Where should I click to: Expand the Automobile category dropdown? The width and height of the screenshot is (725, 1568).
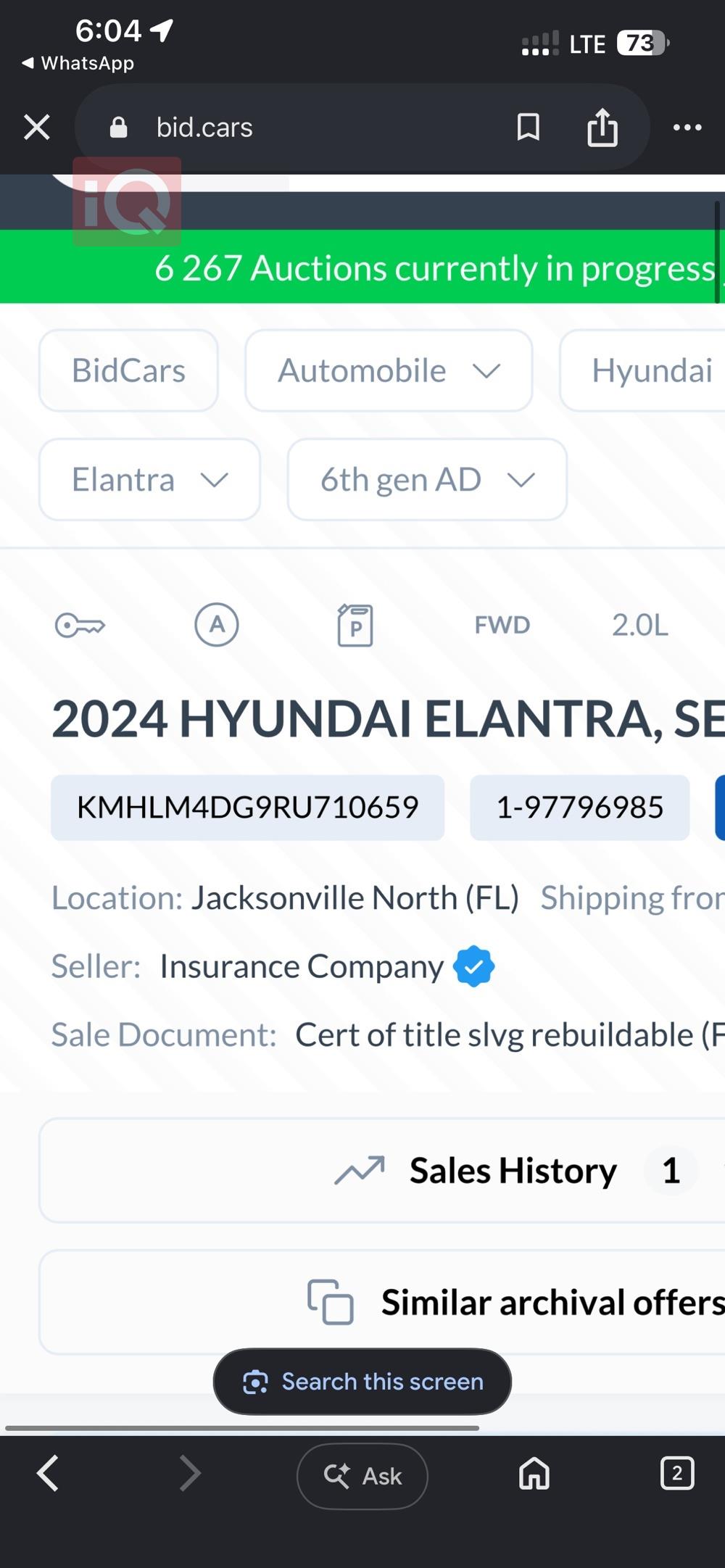coord(389,370)
